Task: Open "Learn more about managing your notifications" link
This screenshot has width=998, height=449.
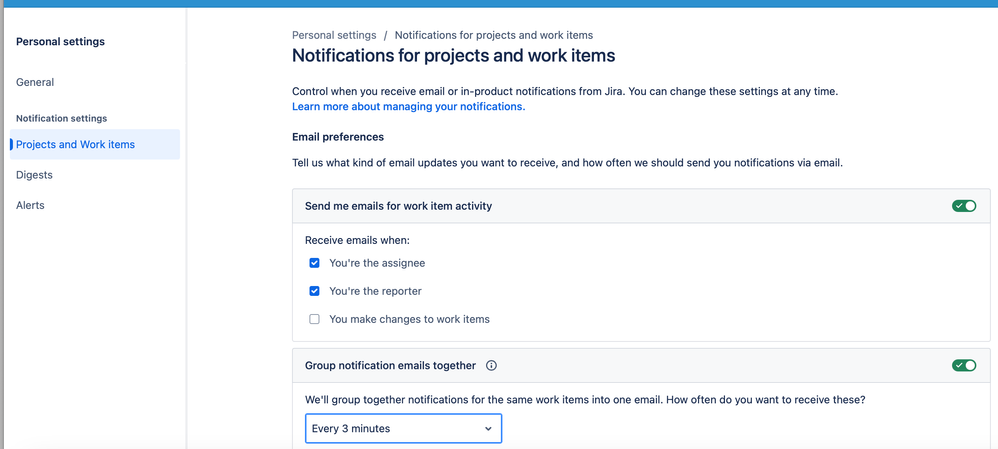Action: pyautogui.click(x=407, y=106)
